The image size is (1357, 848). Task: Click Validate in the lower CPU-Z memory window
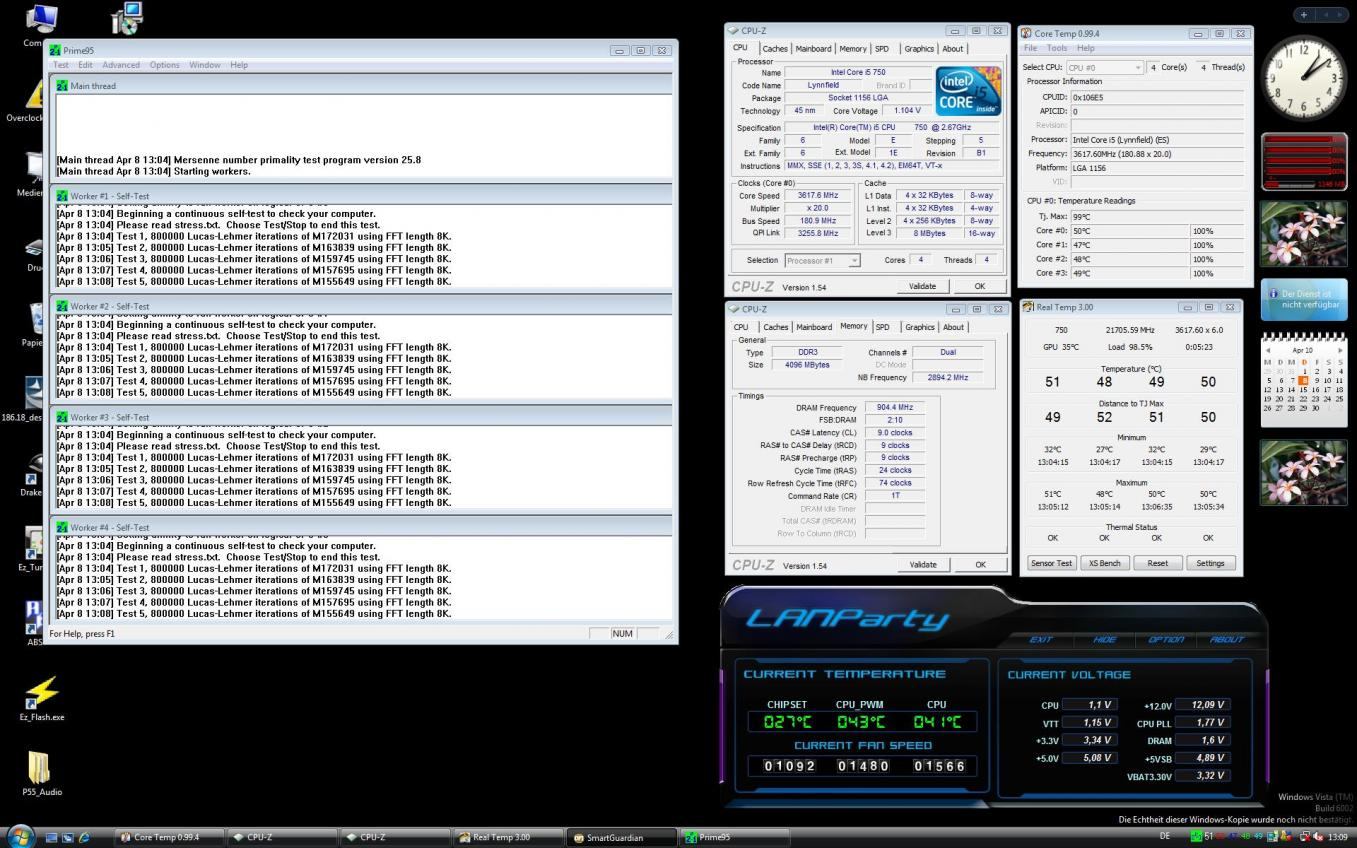(922, 564)
